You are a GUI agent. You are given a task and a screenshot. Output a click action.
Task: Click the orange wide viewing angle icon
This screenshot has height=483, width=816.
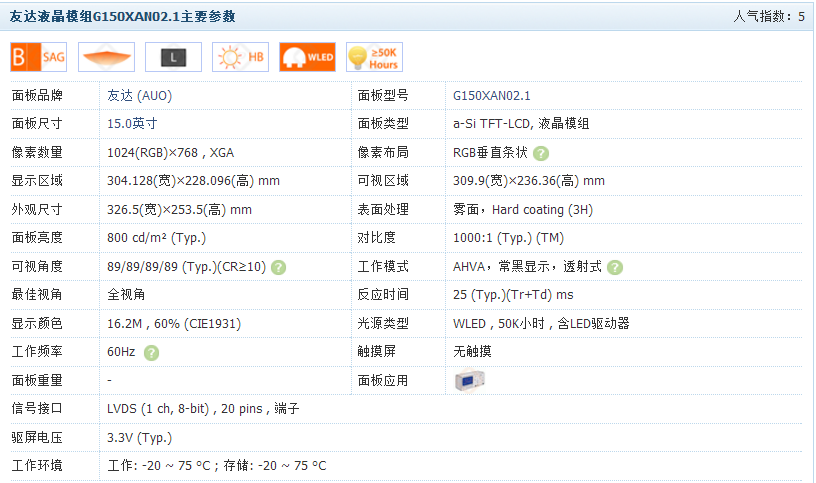click(x=106, y=58)
